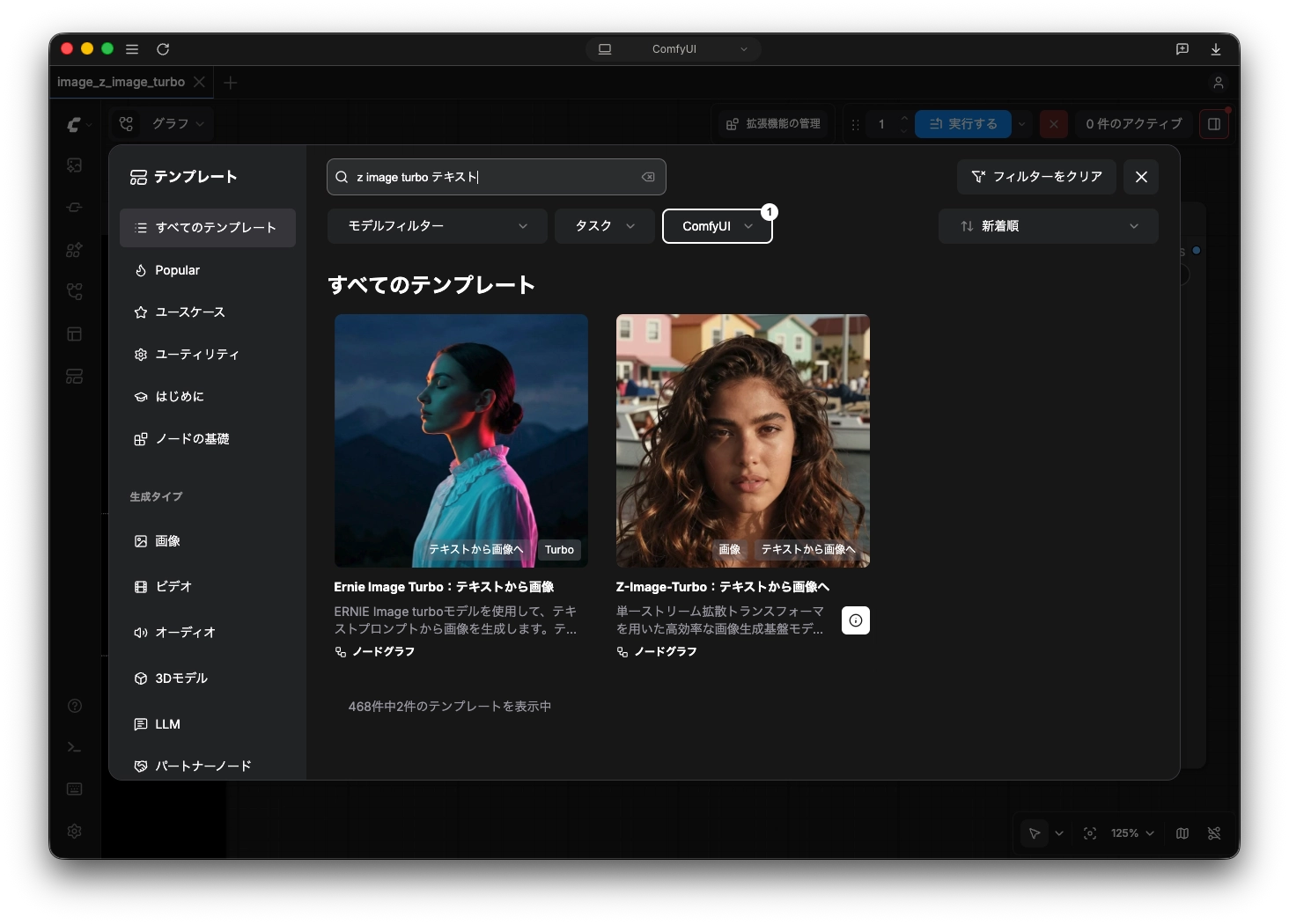The height and width of the screenshot is (924, 1289).
Task: Expand the cursor mode chevron
Action: coord(1059,833)
